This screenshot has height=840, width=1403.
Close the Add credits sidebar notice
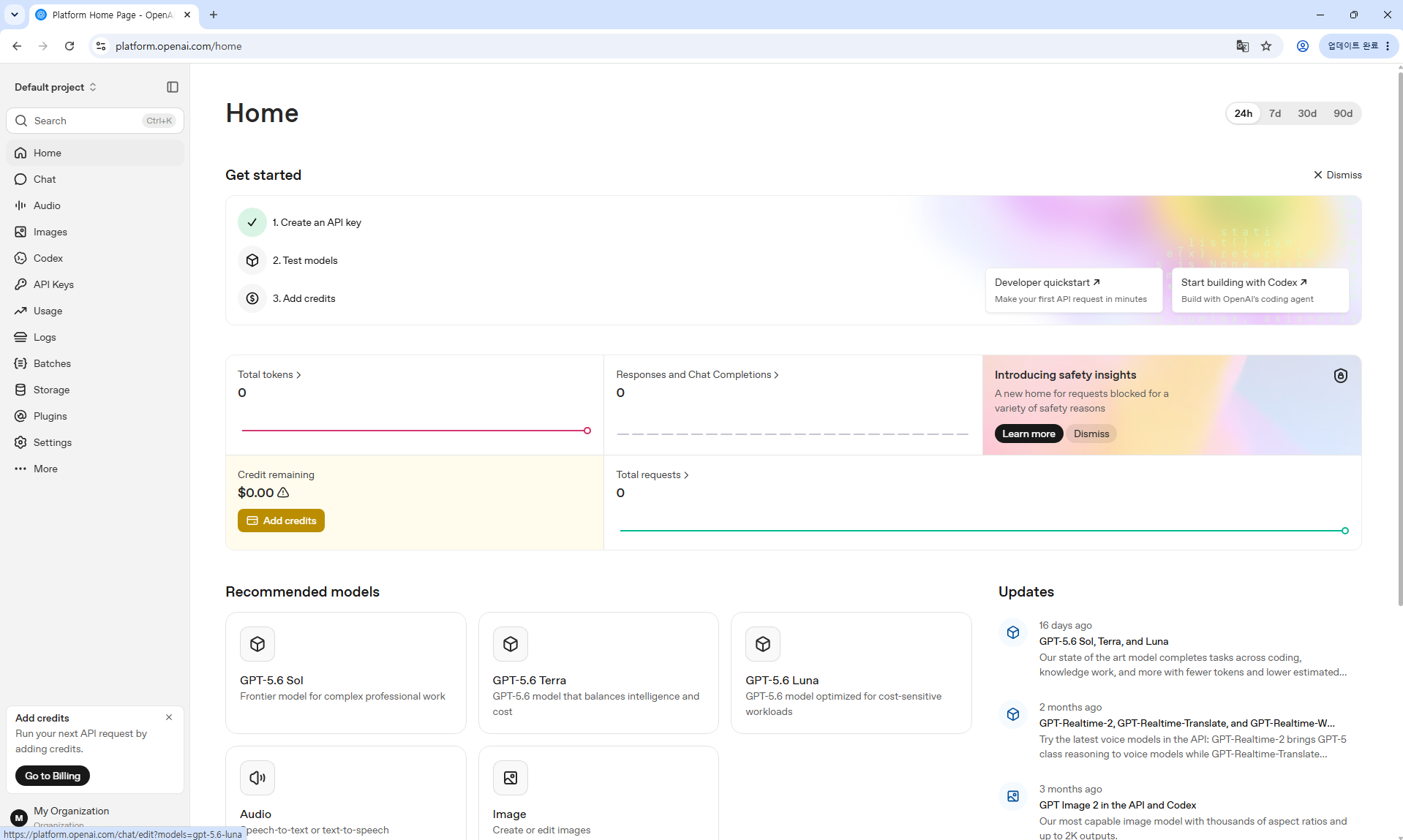point(169,717)
